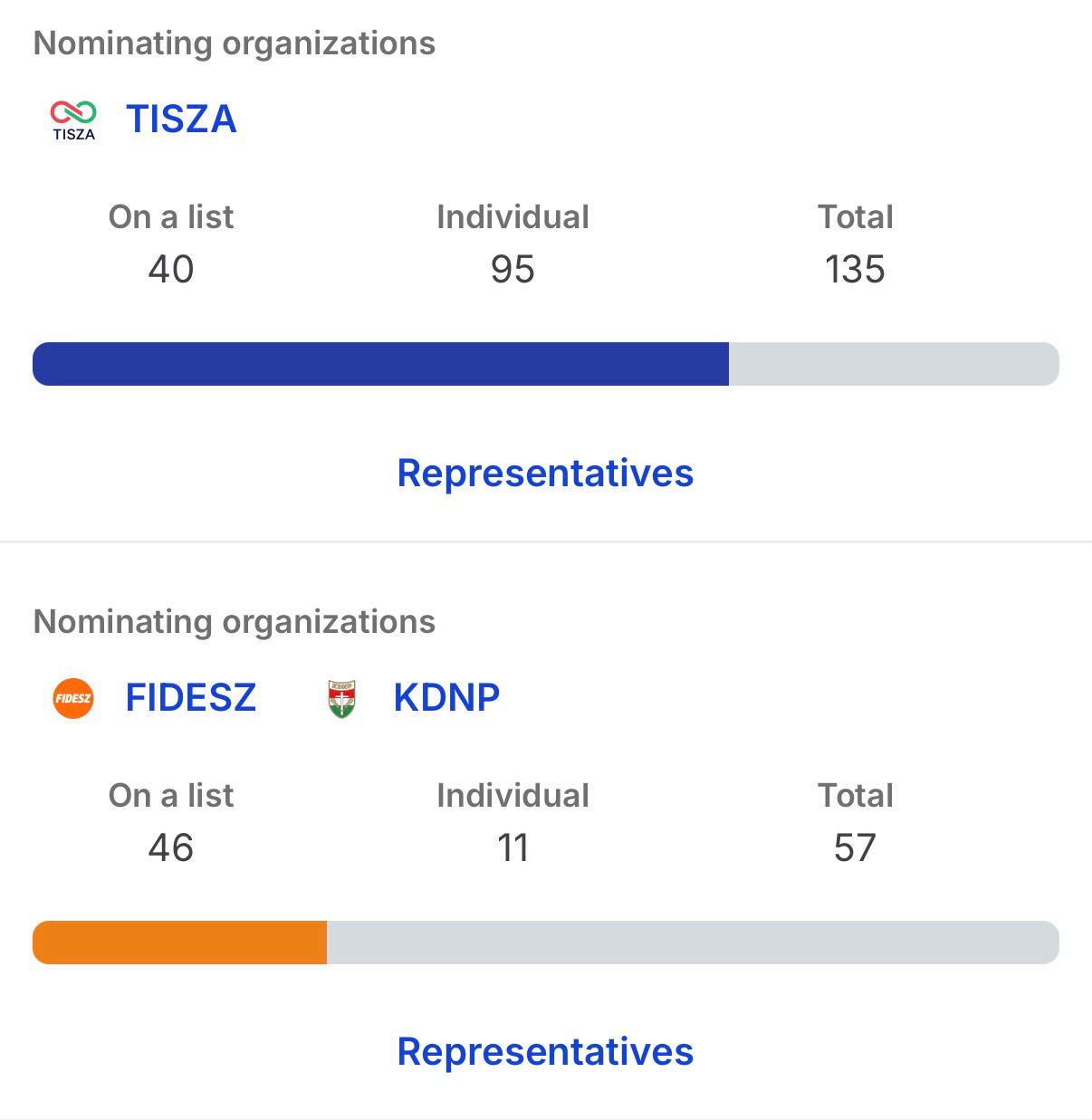Open the TISZA organization link

point(181,120)
